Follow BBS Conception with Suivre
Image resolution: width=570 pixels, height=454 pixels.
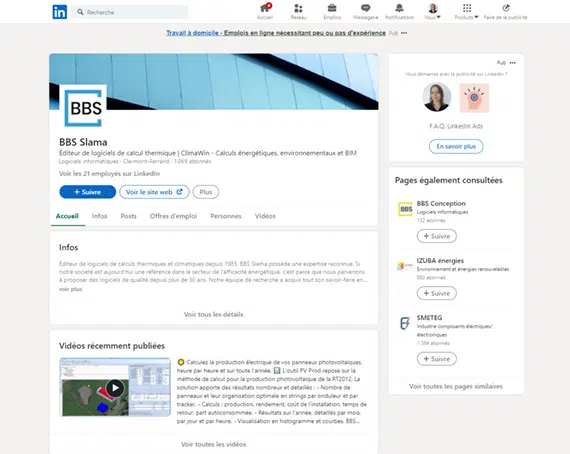tap(437, 236)
